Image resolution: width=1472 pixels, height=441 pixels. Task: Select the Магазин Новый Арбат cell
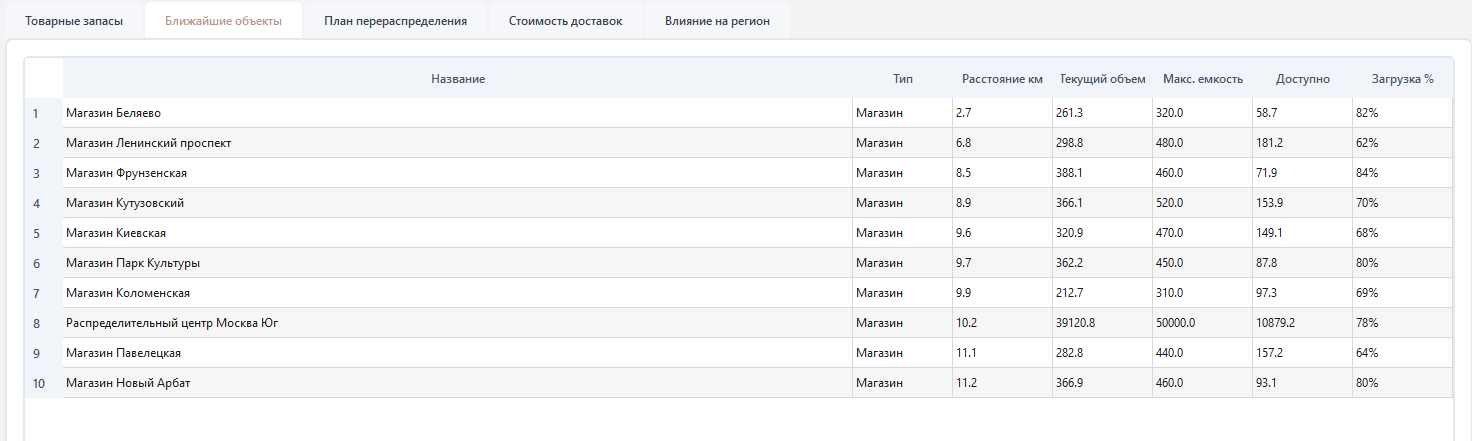127,383
